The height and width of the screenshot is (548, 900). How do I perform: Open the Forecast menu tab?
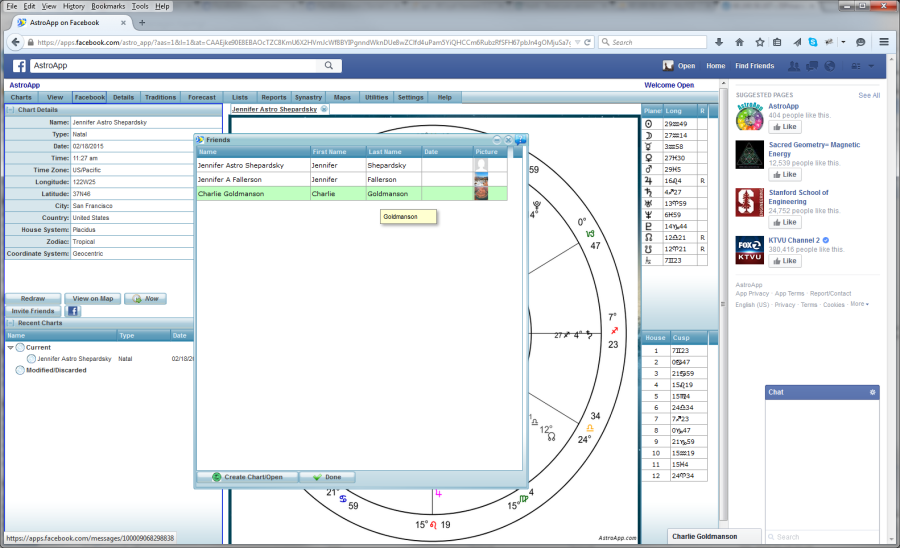202,97
